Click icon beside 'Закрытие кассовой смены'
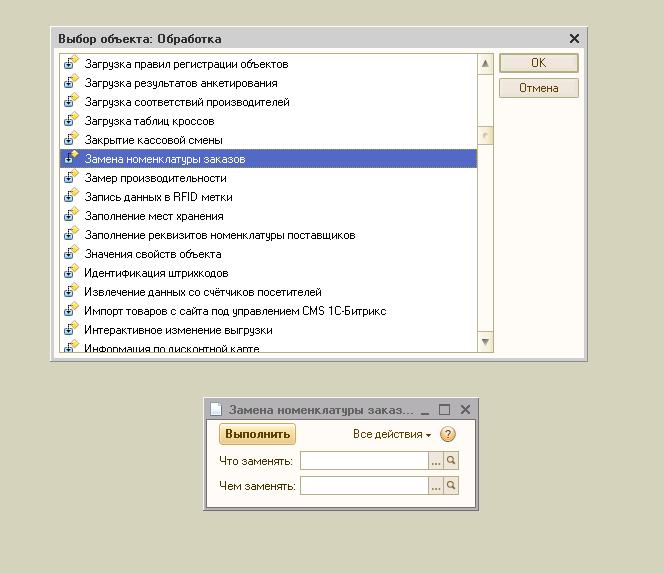This screenshot has height=573, width=664. [71, 140]
